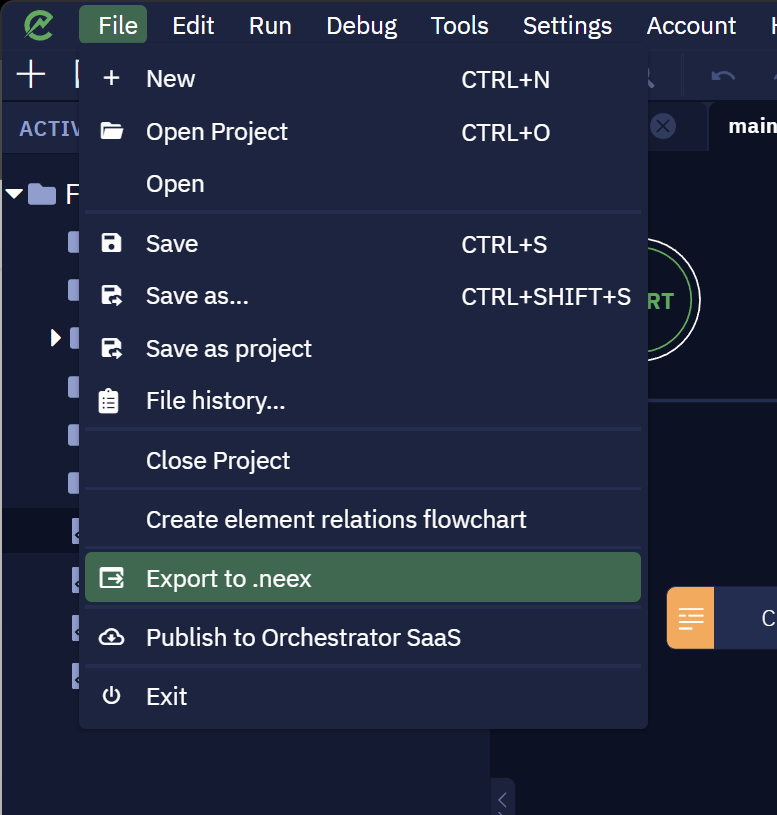Click the plus icon in the toolbar
Viewport: 777px width, 815px height.
(x=31, y=74)
